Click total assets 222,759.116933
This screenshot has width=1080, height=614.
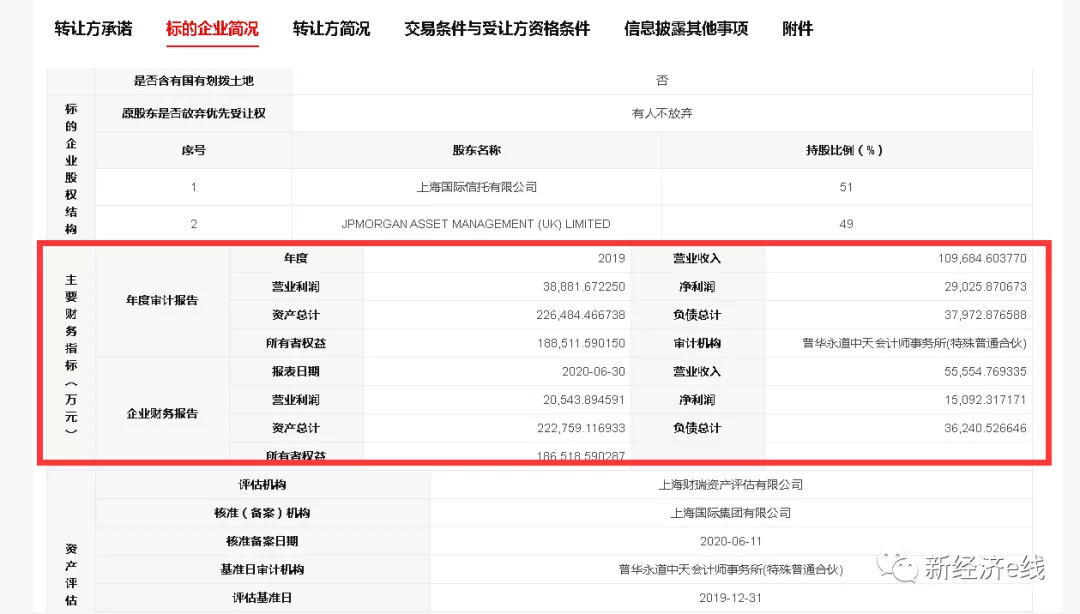(x=581, y=428)
